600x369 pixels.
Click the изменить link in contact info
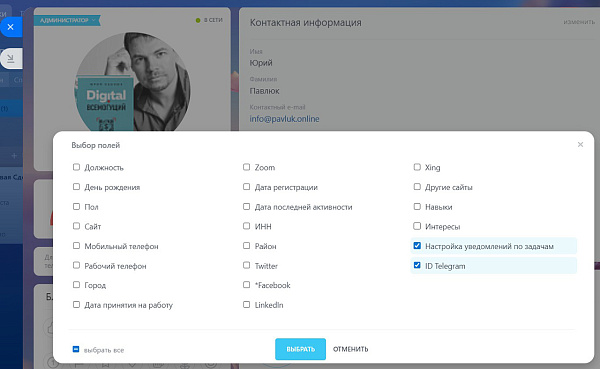(x=579, y=22)
